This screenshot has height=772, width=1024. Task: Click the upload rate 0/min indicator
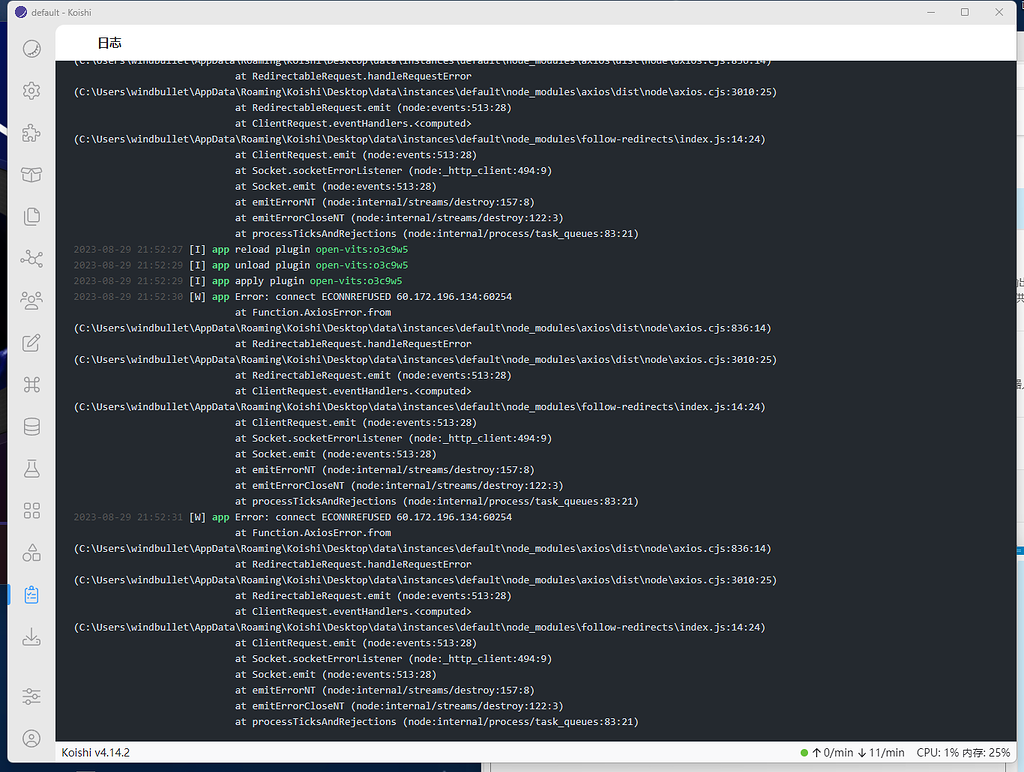point(833,753)
